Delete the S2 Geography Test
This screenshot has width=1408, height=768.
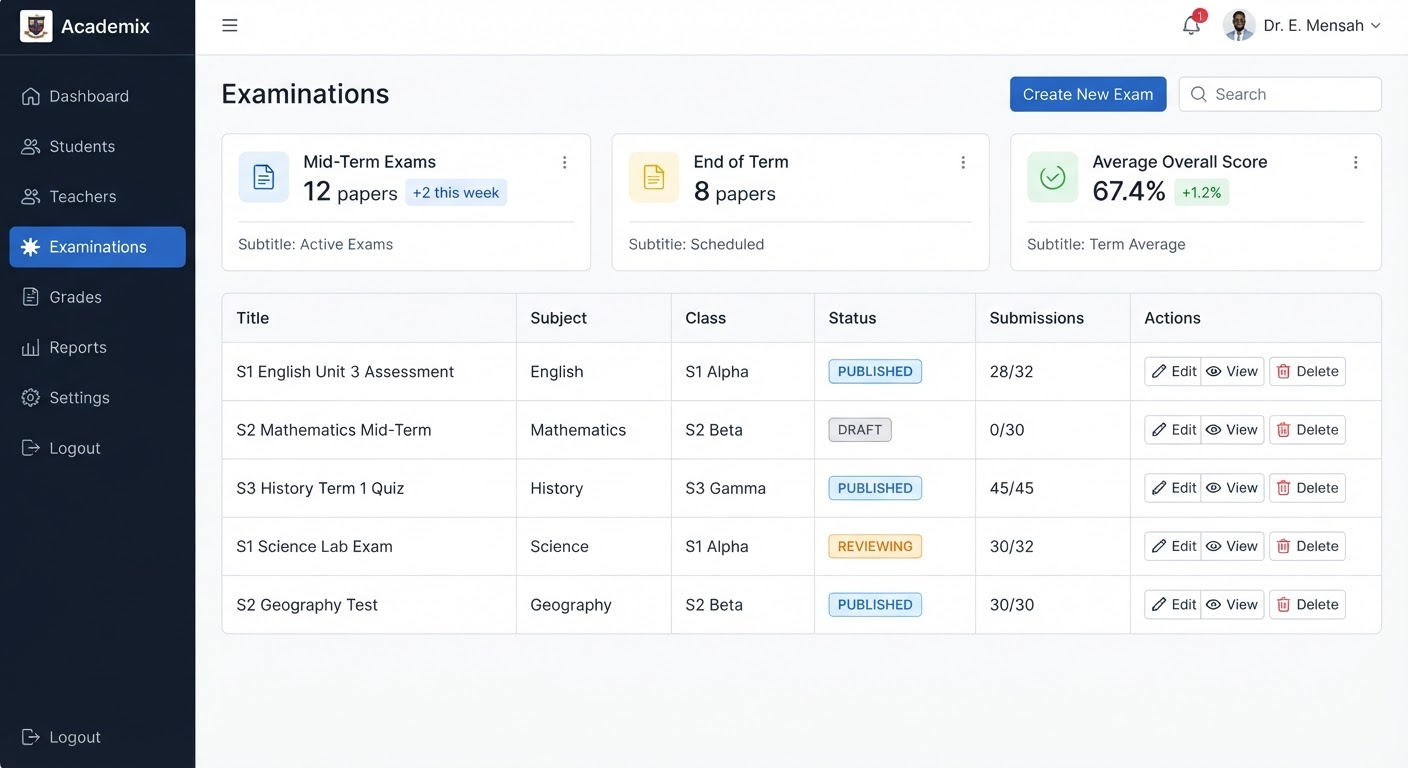[x=1307, y=604]
